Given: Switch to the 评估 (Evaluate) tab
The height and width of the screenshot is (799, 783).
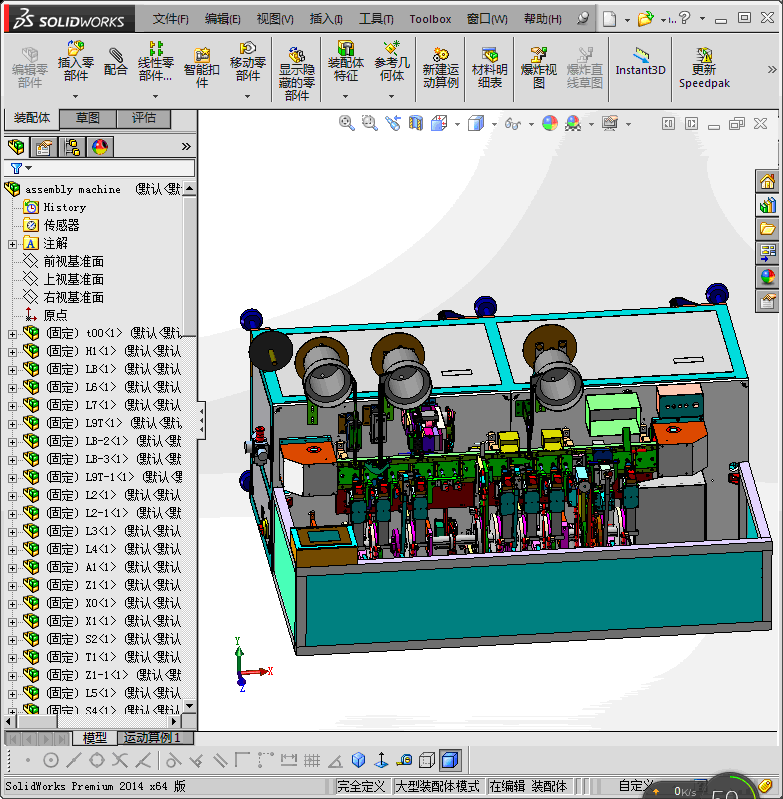Looking at the screenshot, I should pyautogui.click(x=144, y=118).
